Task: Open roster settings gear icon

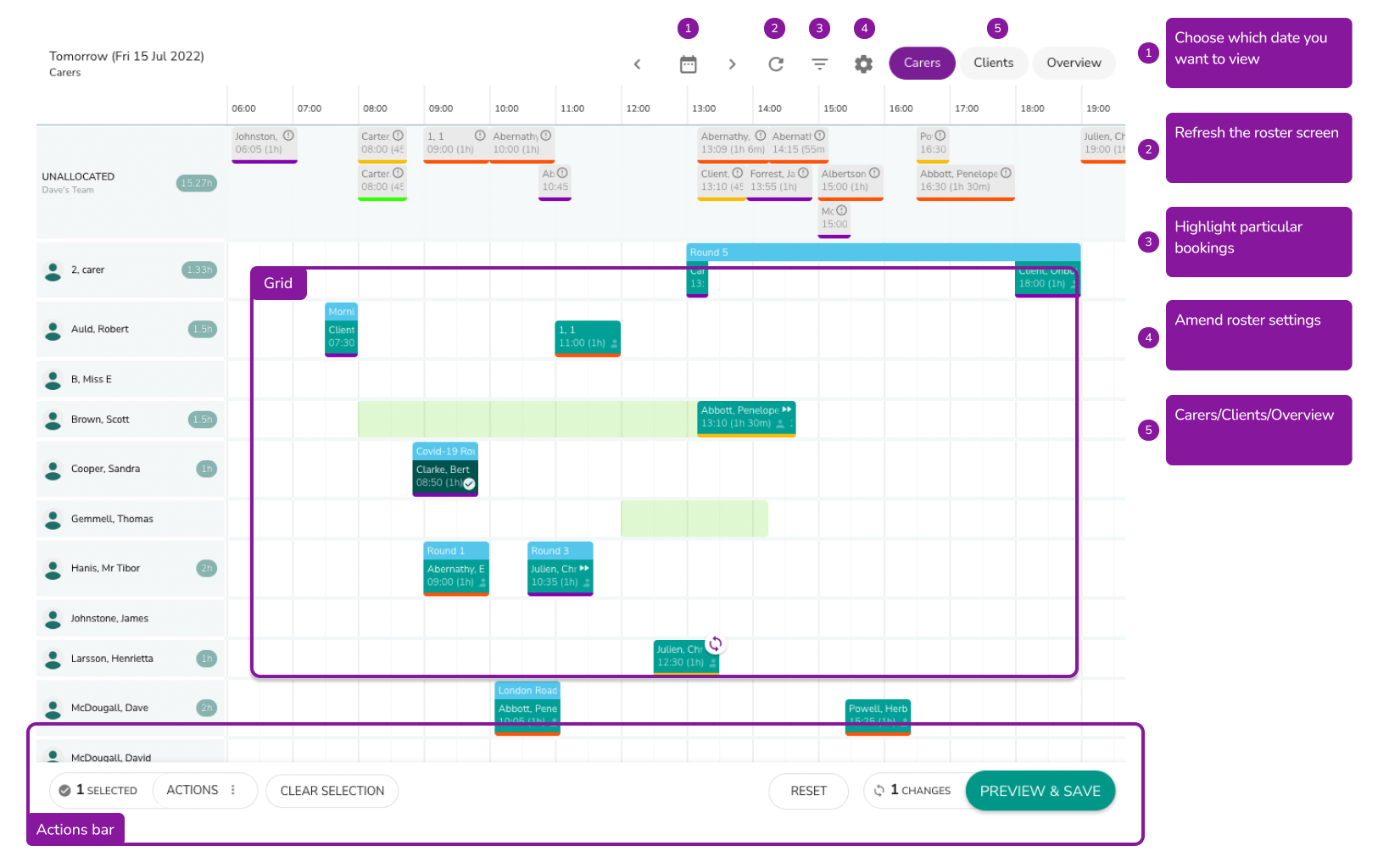Action: [x=863, y=64]
